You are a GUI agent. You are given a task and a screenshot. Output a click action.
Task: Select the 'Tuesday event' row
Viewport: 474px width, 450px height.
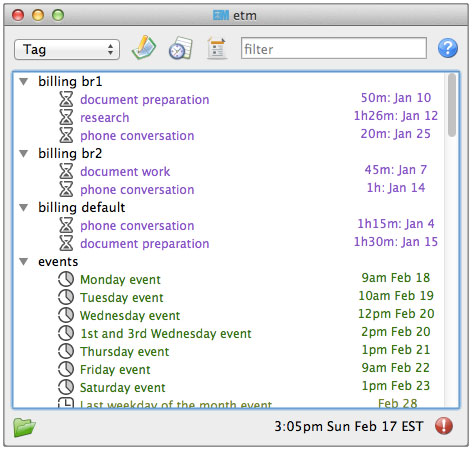pos(122,298)
